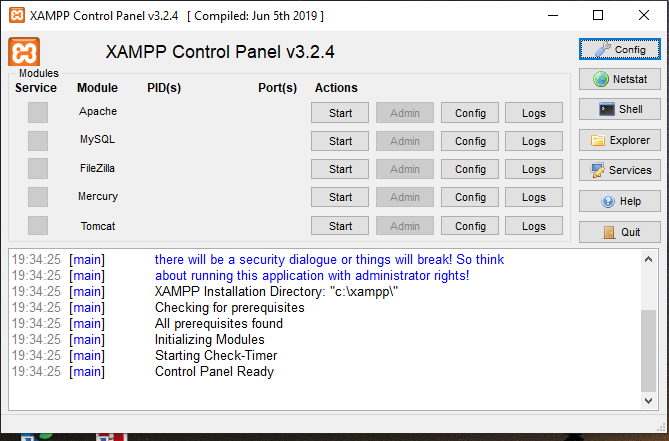Image resolution: width=669 pixels, height=441 pixels.
Task: Toggle the MySQL service checkbox
Action: tap(38, 141)
